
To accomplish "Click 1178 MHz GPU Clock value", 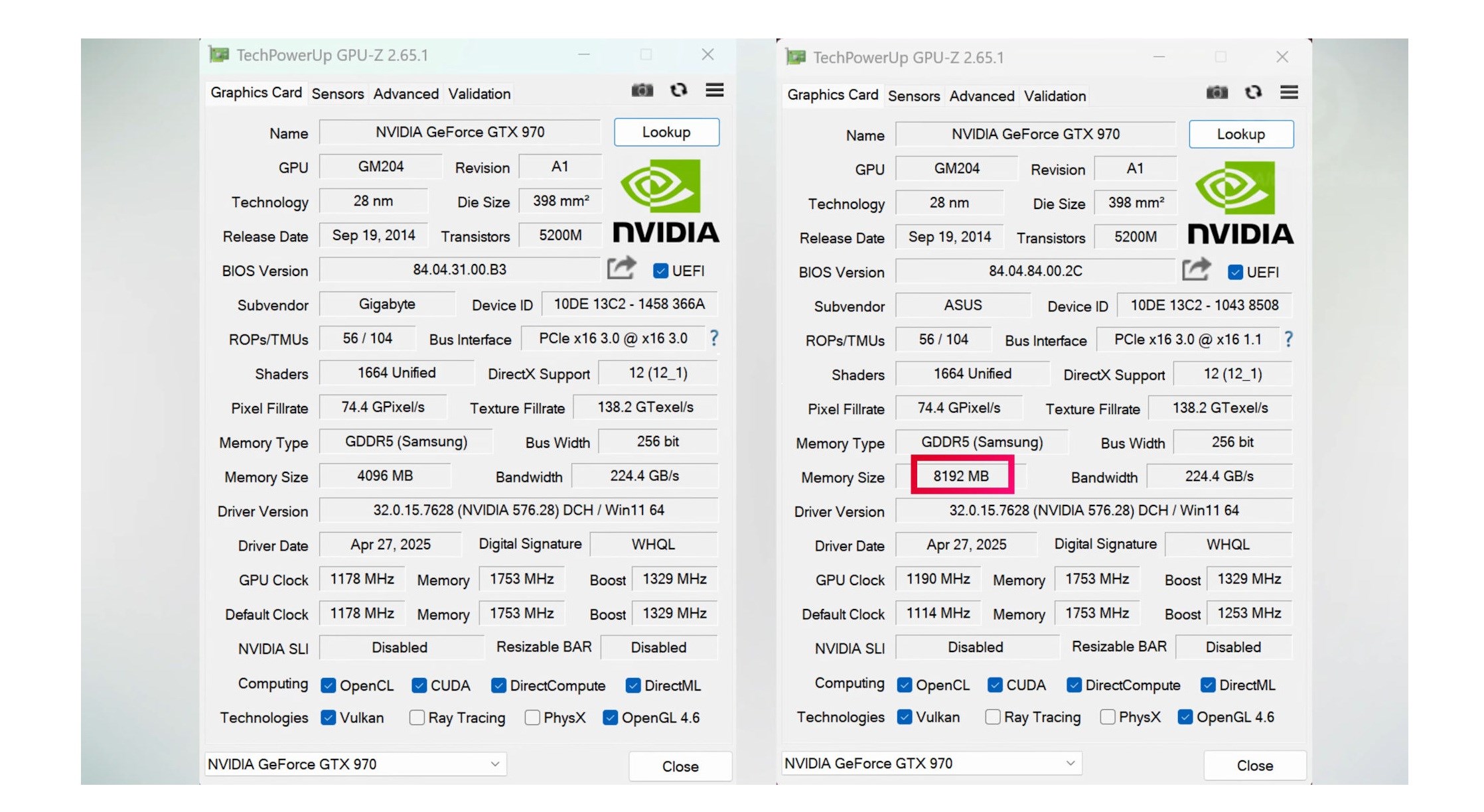I will [362, 578].
